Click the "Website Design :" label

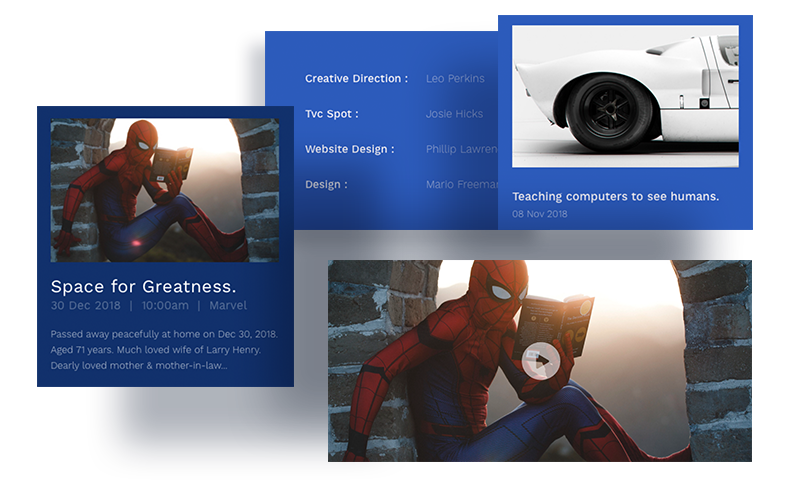[349, 149]
